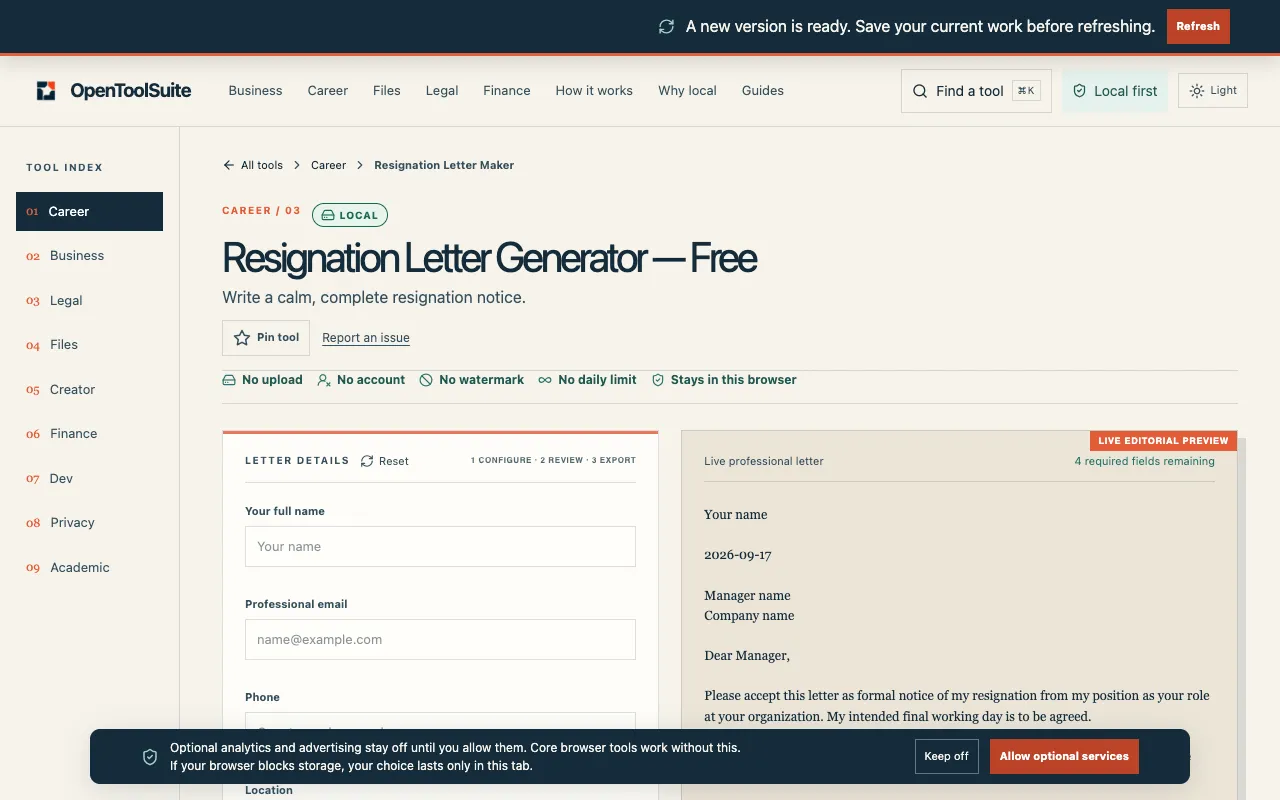1280x800 pixels.
Task: Select 05 Creator in the tool index
Action: point(89,389)
